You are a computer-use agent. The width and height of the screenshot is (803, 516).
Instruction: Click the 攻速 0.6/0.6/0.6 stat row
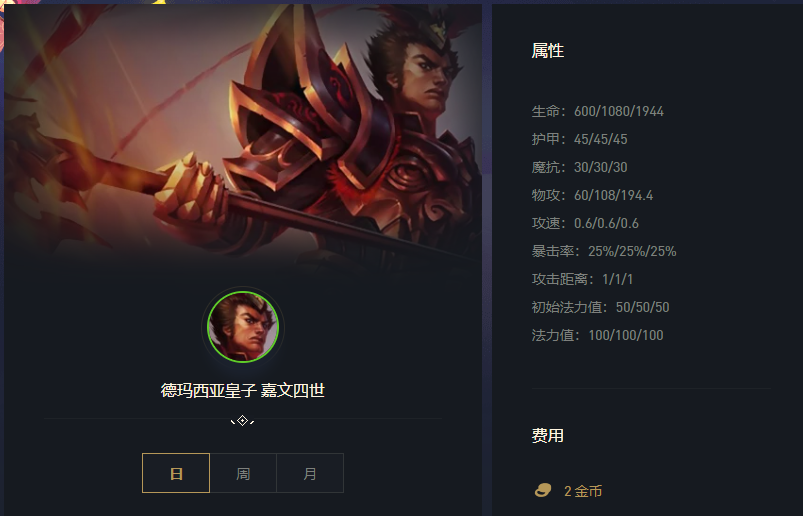(x=585, y=223)
